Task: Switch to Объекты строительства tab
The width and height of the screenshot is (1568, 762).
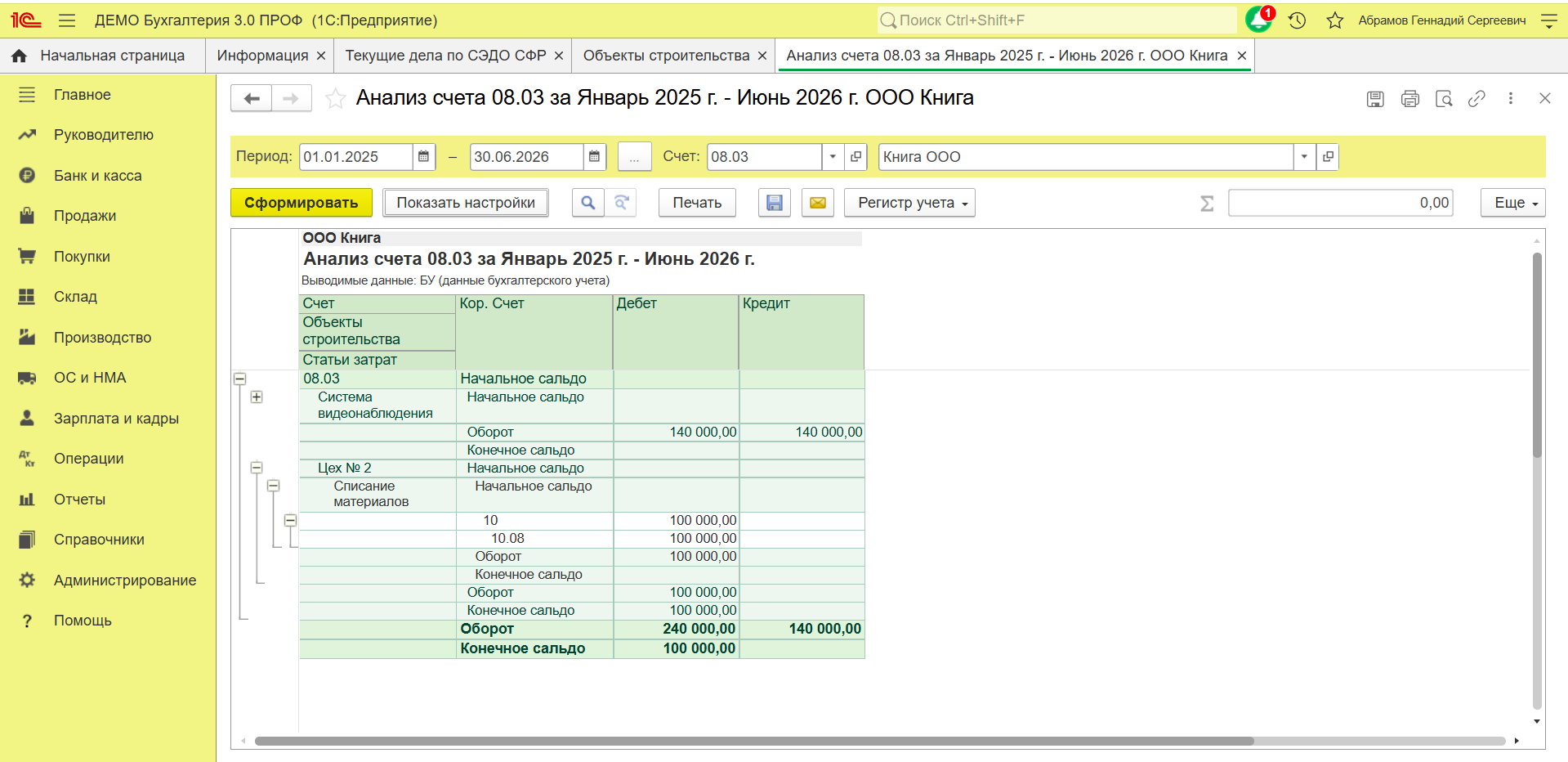Action: click(x=666, y=56)
